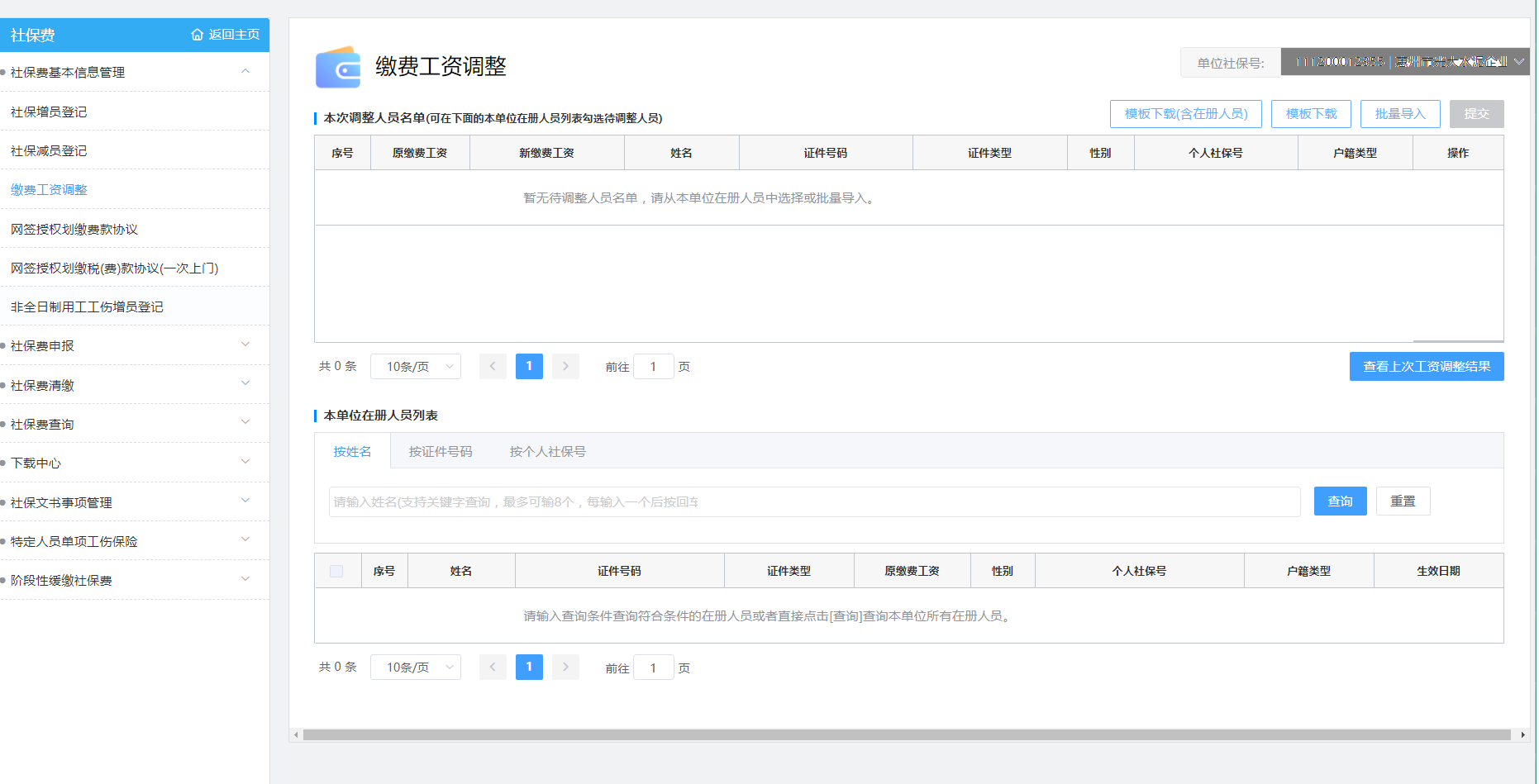Image resolution: width=1539 pixels, height=784 pixels.
Task: Click the horizontal scrollbar track at bottom
Action: click(x=906, y=734)
